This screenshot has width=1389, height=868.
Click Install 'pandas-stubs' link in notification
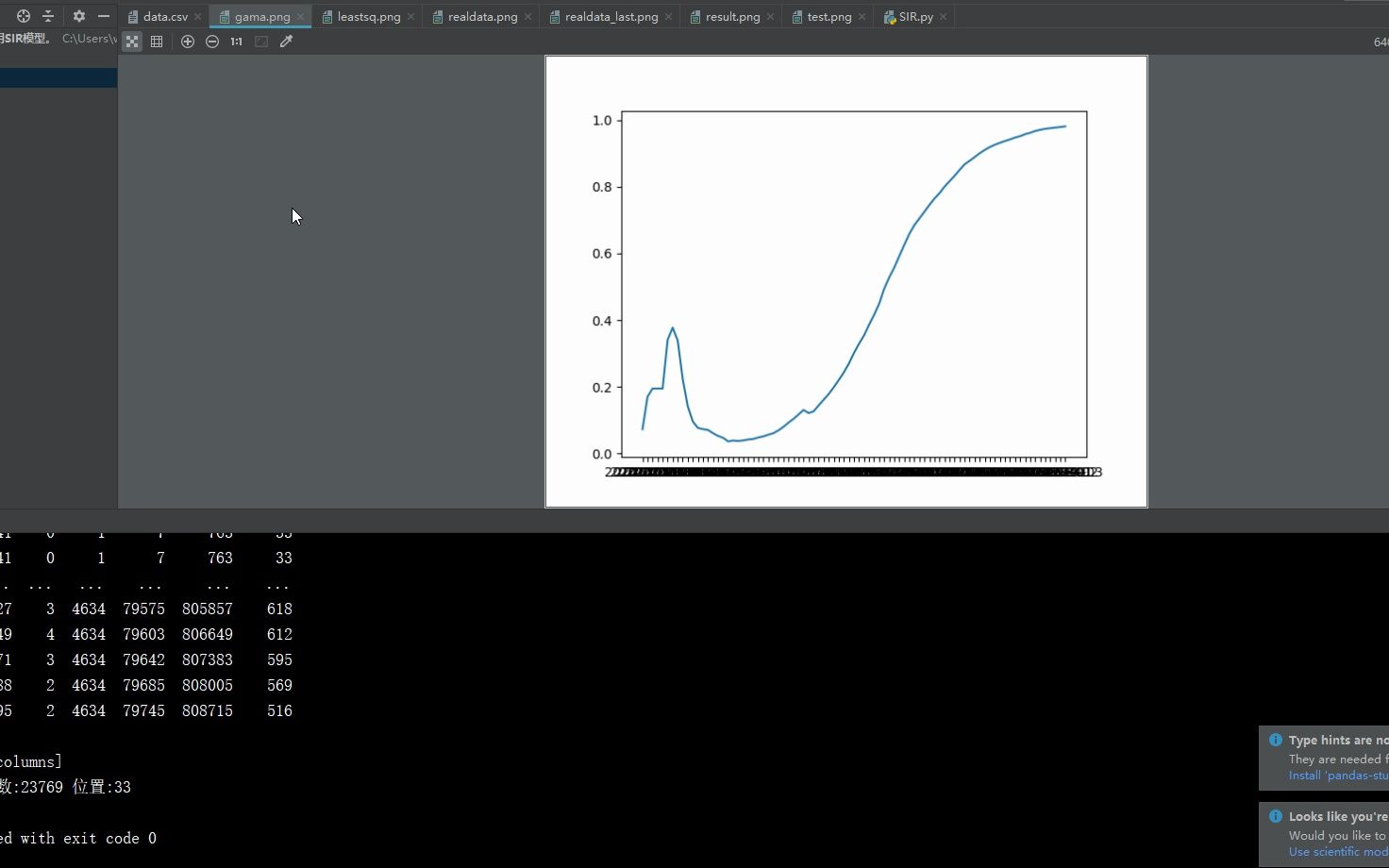tap(1338, 776)
